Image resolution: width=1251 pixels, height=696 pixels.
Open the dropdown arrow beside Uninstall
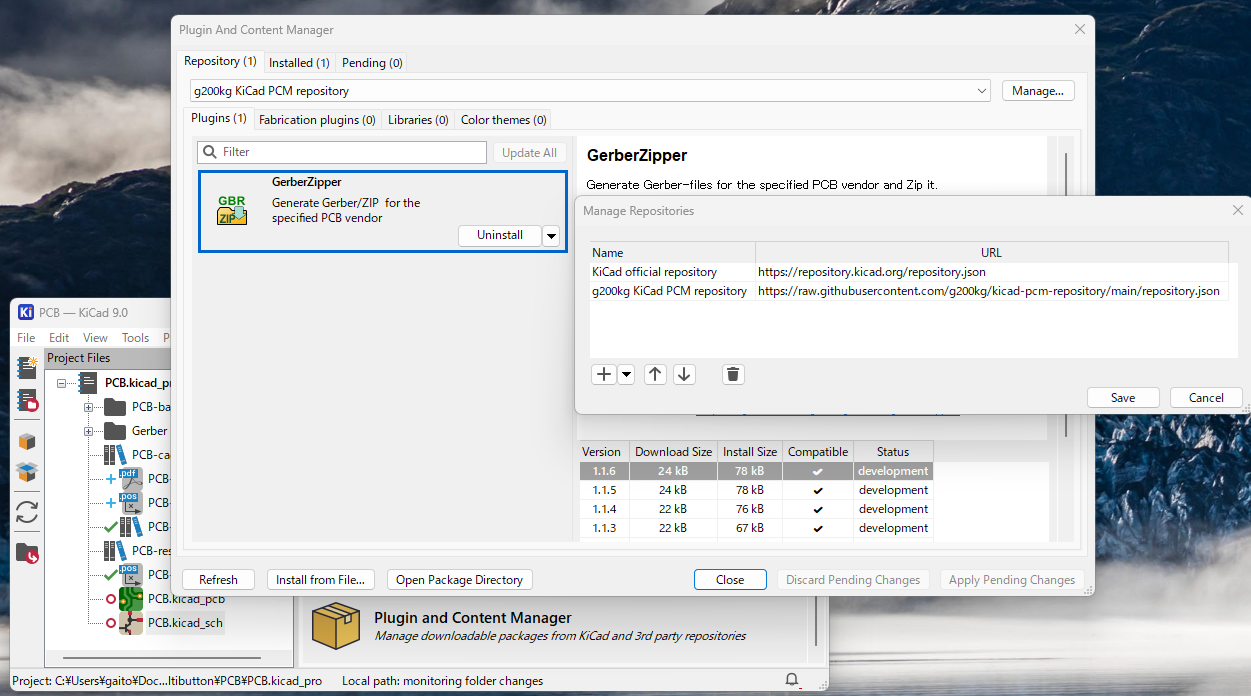tap(551, 236)
